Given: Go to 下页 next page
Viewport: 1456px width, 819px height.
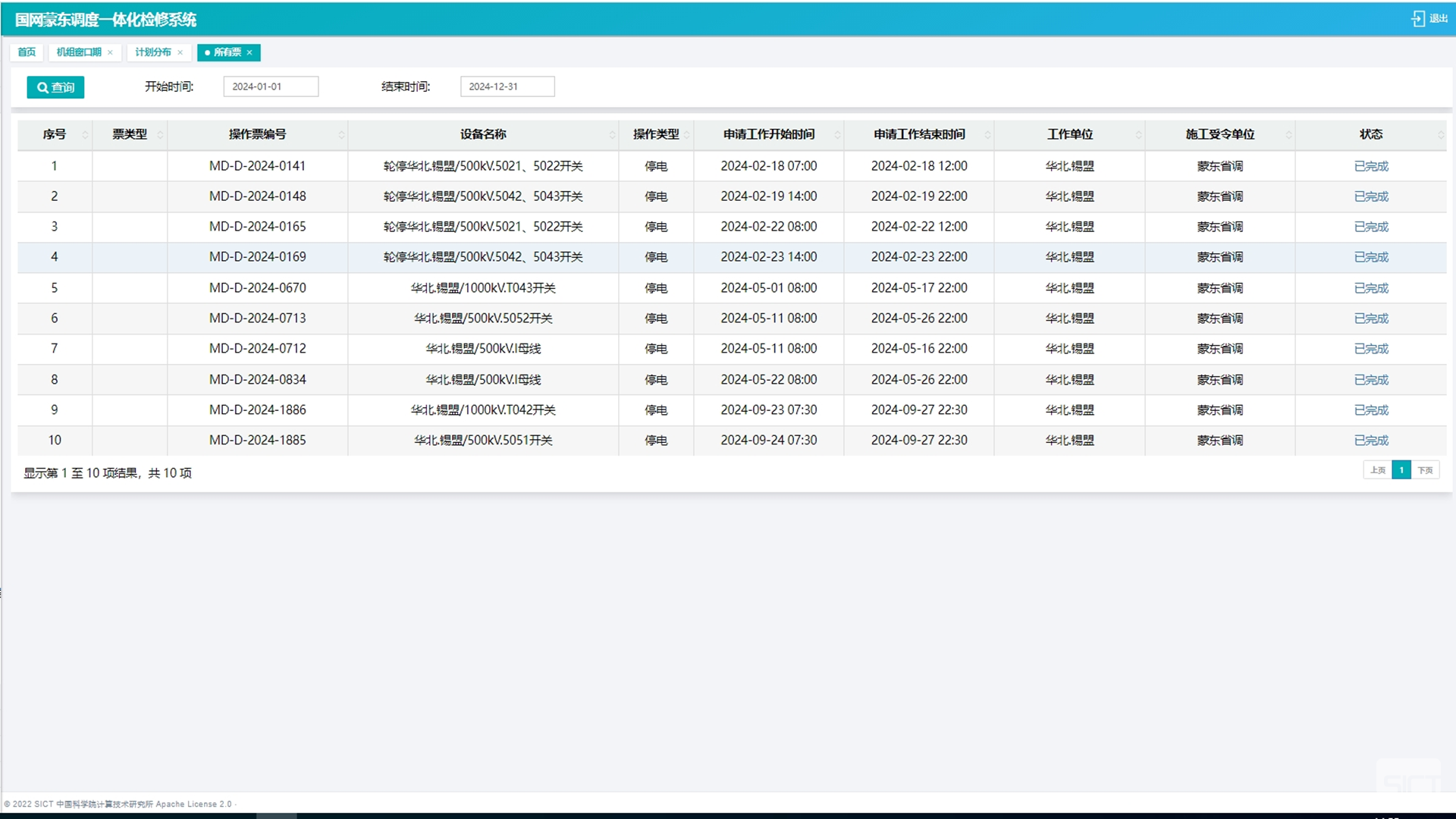Looking at the screenshot, I should [x=1425, y=470].
